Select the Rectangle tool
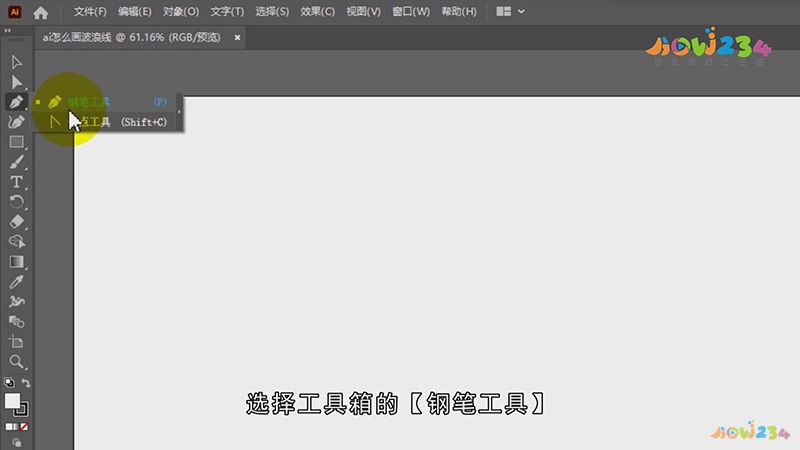Screen dimensions: 800x450 [x=16, y=142]
